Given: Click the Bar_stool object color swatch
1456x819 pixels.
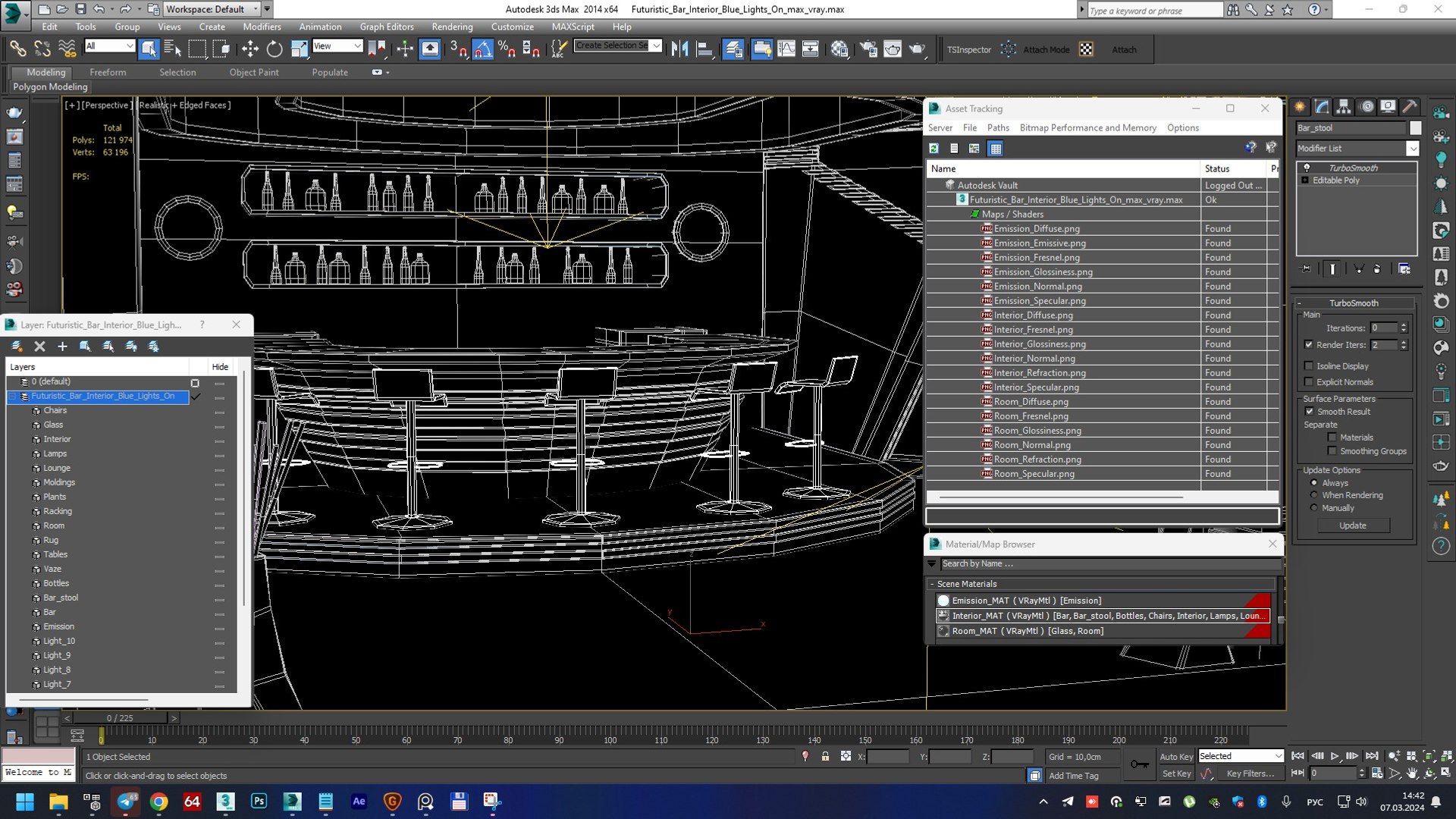Looking at the screenshot, I should coord(1415,128).
